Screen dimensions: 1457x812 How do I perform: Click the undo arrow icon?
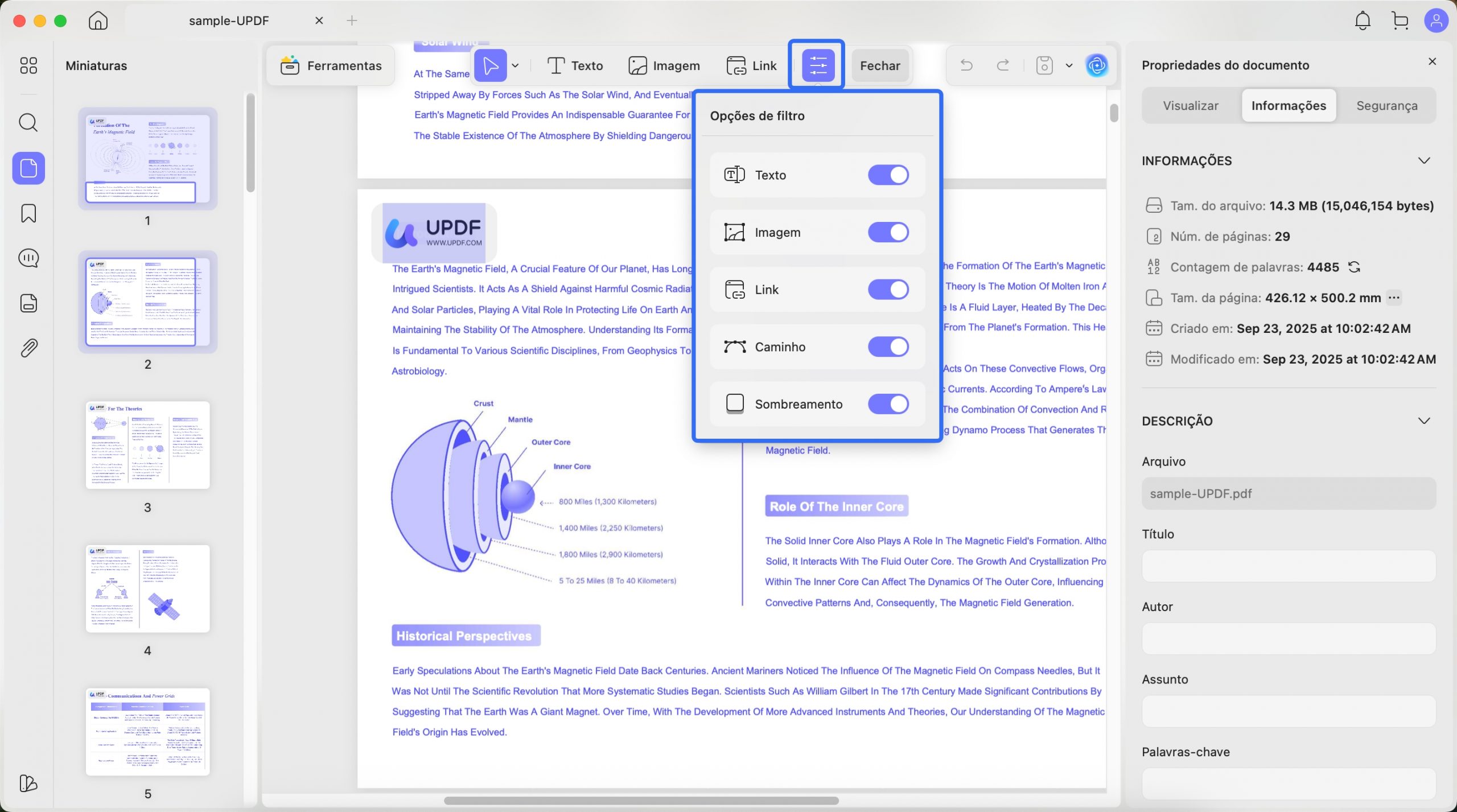pyautogui.click(x=966, y=65)
